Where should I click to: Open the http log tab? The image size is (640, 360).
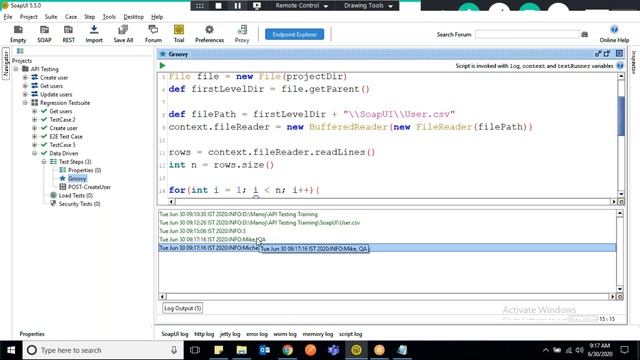[204, 334]
